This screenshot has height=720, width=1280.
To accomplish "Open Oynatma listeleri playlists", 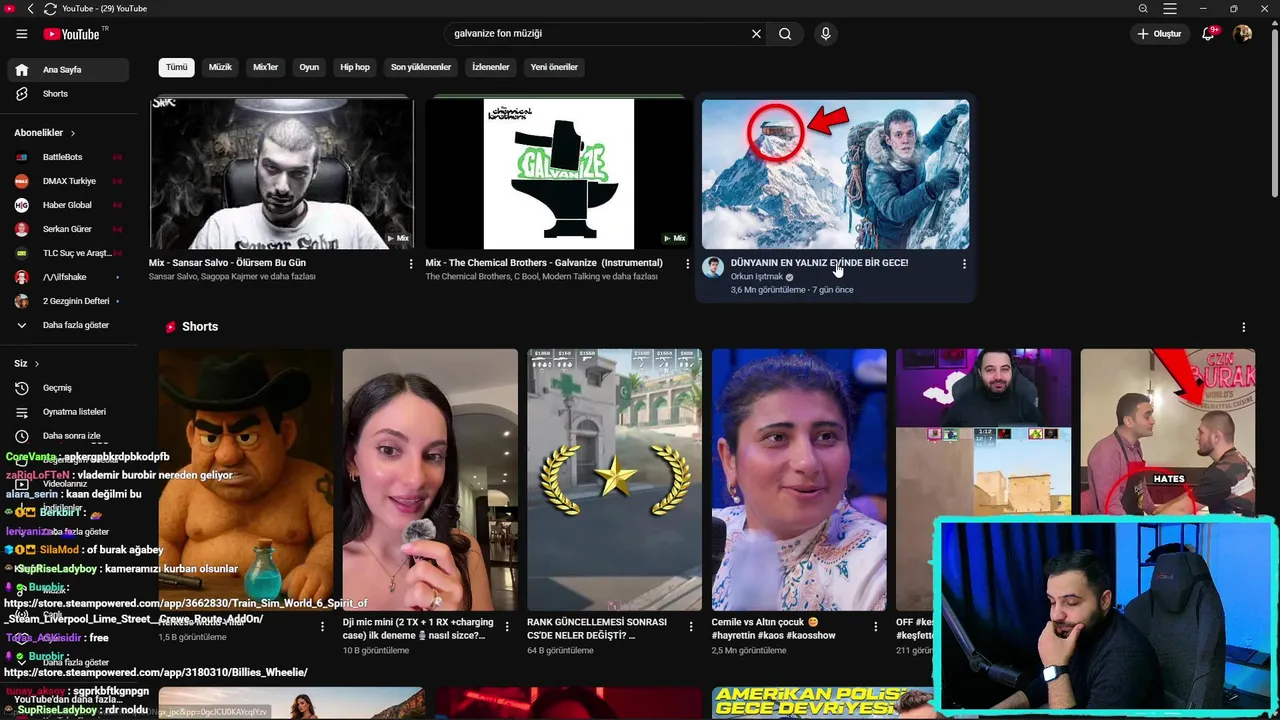I will 68,412.
